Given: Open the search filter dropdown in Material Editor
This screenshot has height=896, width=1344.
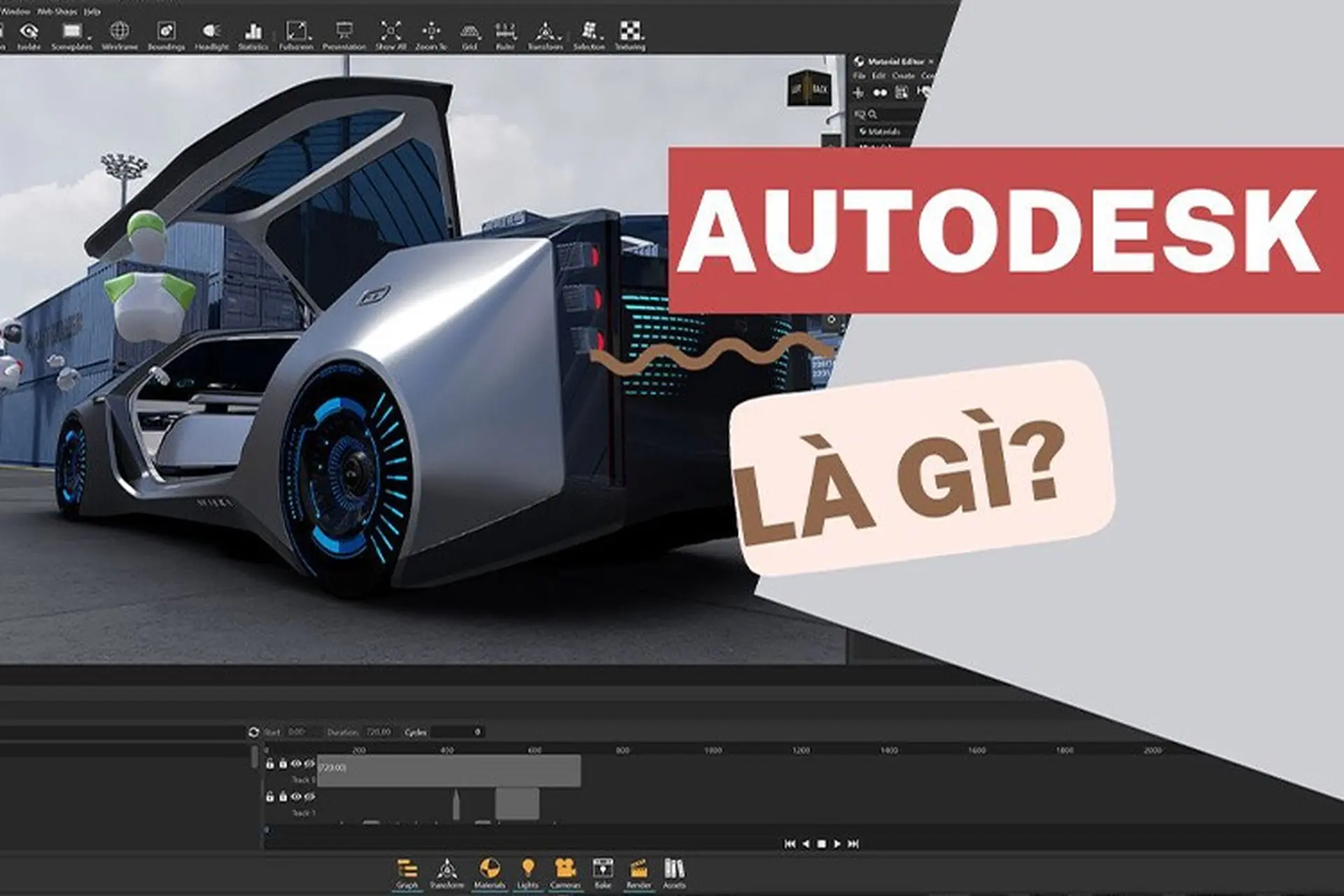Looking at the screenshot, I should [x=861, y=113].
